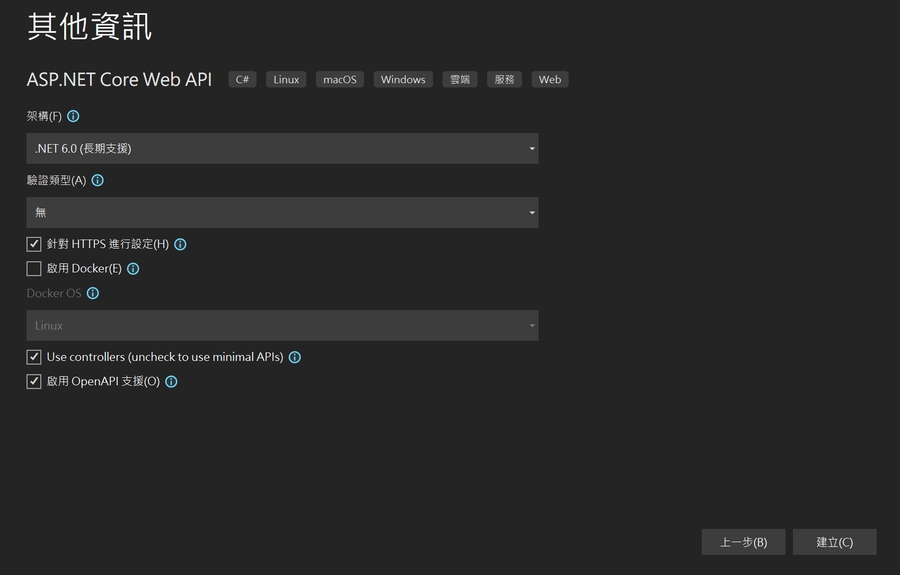This screenshot has width=900, height=575.
Task: Click the Windows tag label
Action: (x=403, y=80)
